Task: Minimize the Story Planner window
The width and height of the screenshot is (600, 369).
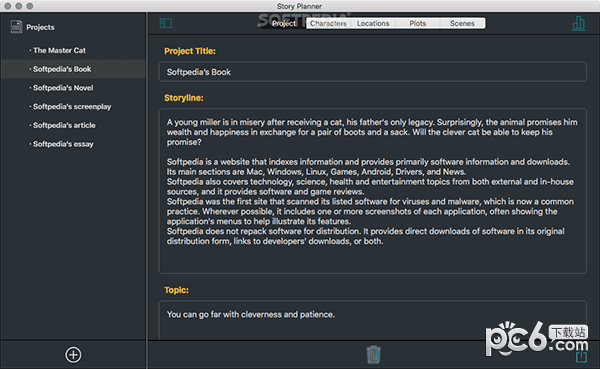Action: pos(18,6)
